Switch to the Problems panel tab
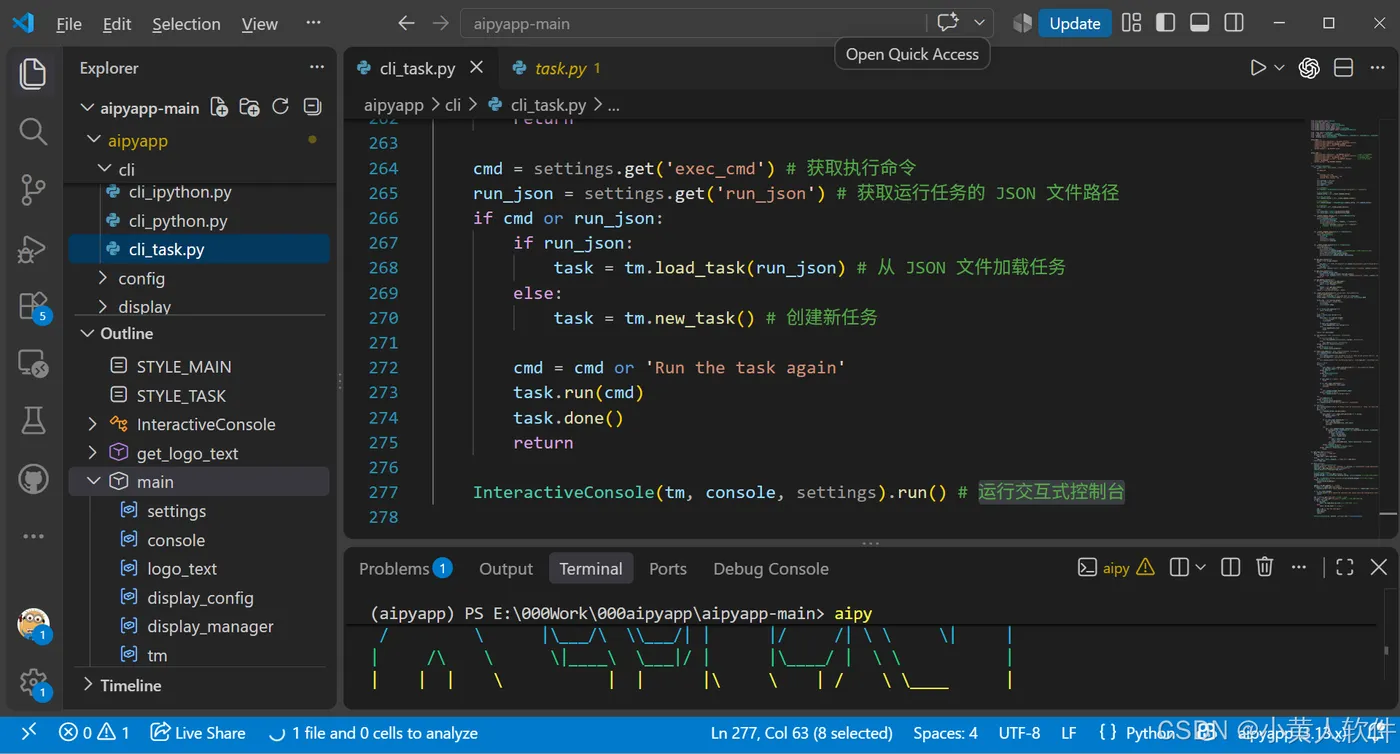This screenshot has height=754, width=1400. (x=405, y=568)
